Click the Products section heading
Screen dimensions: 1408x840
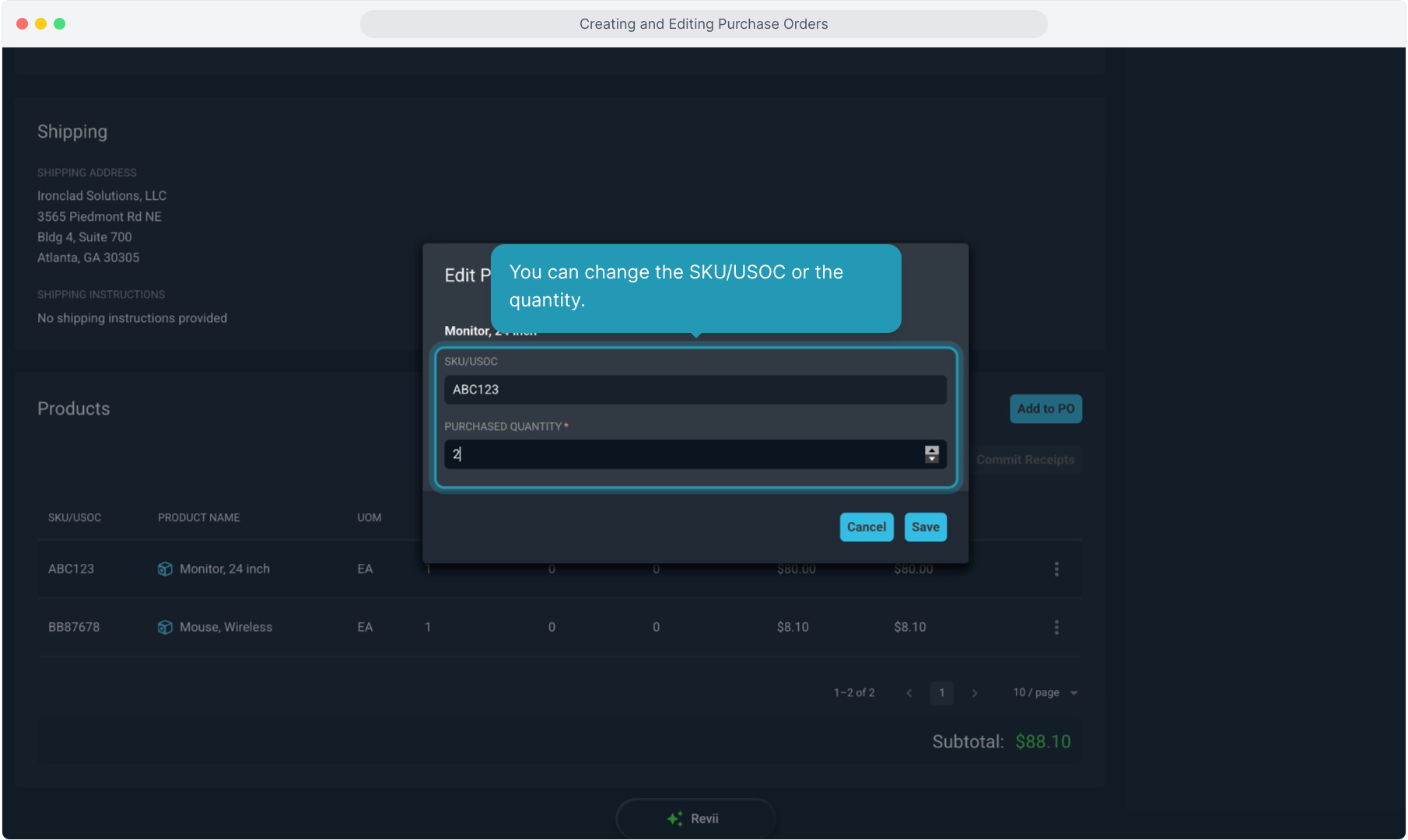[x=74, y=409]
